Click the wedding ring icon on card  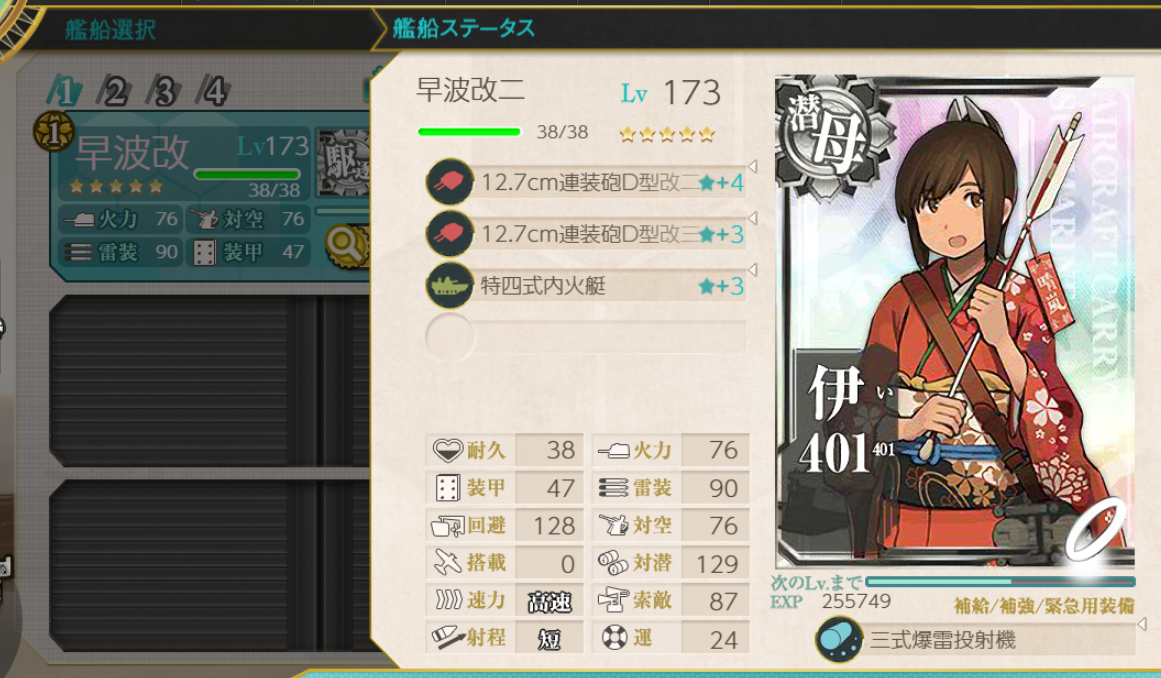pyautogui.click(x=1096, y=528)
